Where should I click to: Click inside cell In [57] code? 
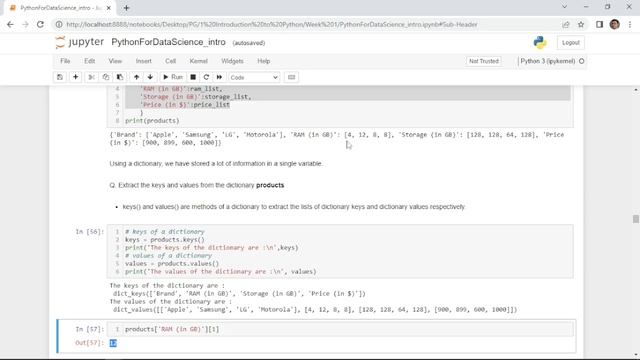click(x=341, y=329)
